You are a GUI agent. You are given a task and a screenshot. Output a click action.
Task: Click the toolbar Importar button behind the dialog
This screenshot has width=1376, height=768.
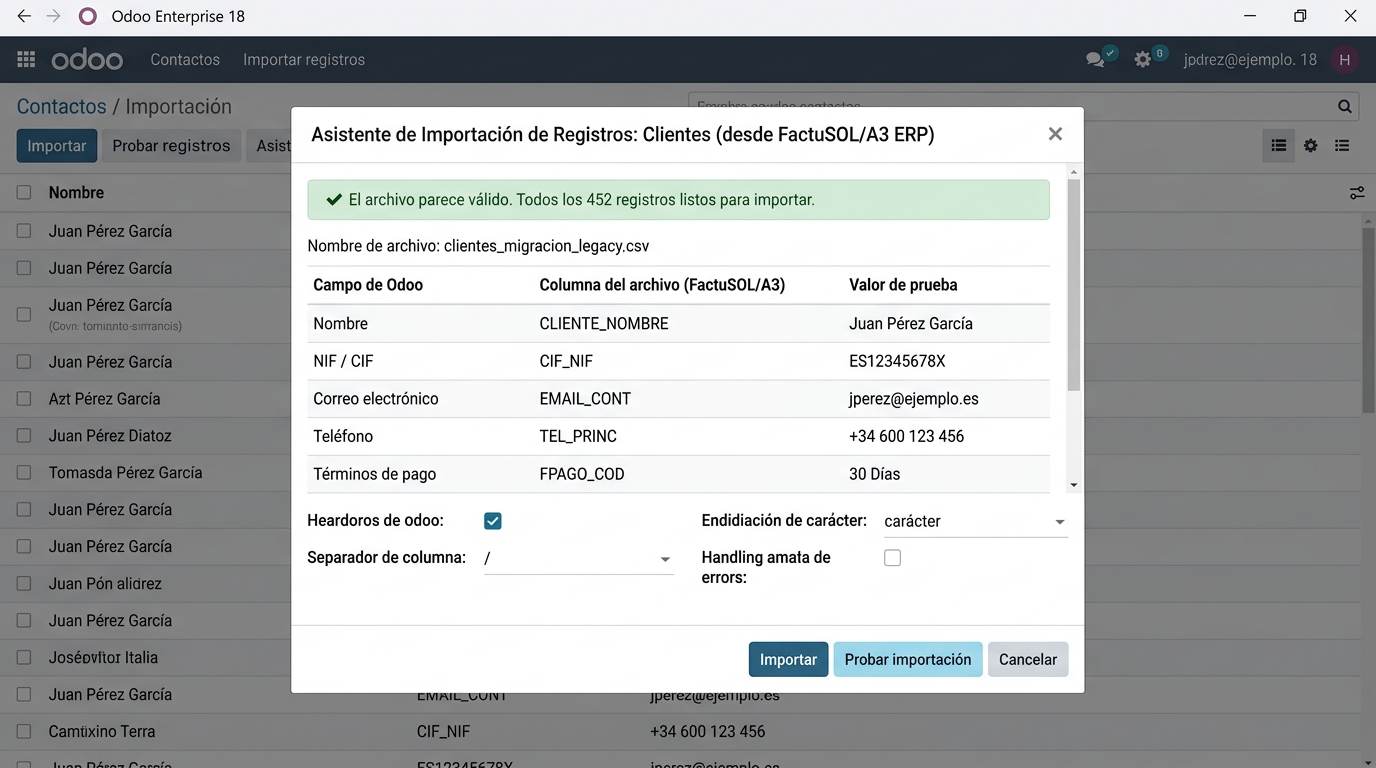coord(57,146)
